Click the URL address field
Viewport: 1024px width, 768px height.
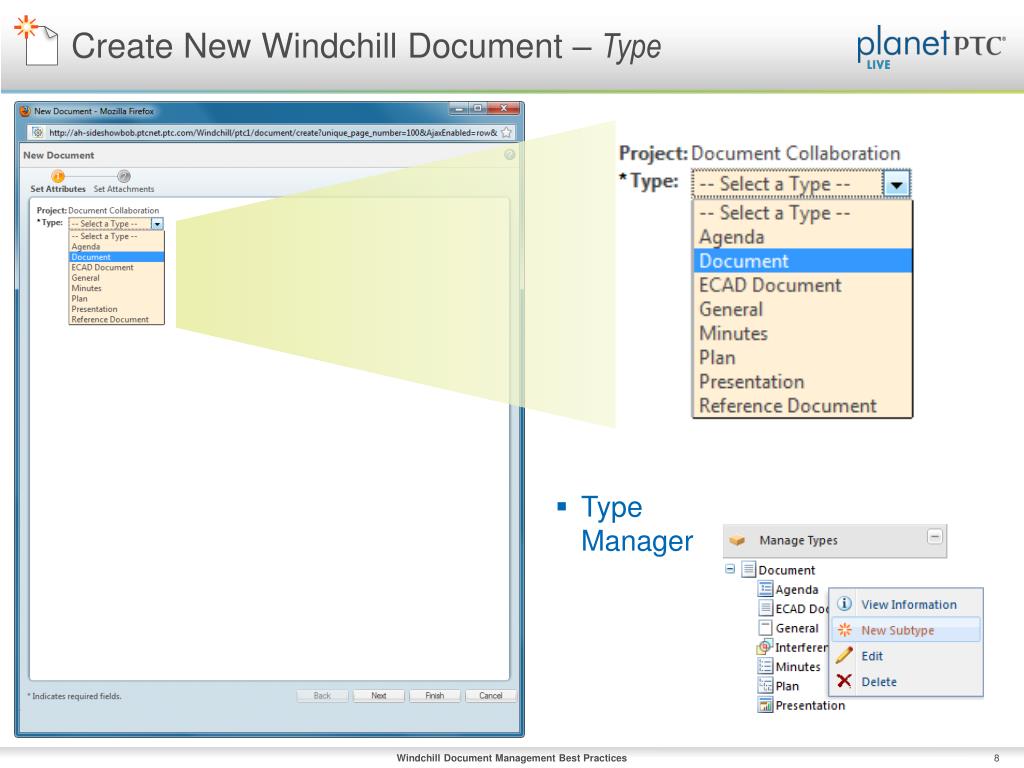(x=273, y=133)
